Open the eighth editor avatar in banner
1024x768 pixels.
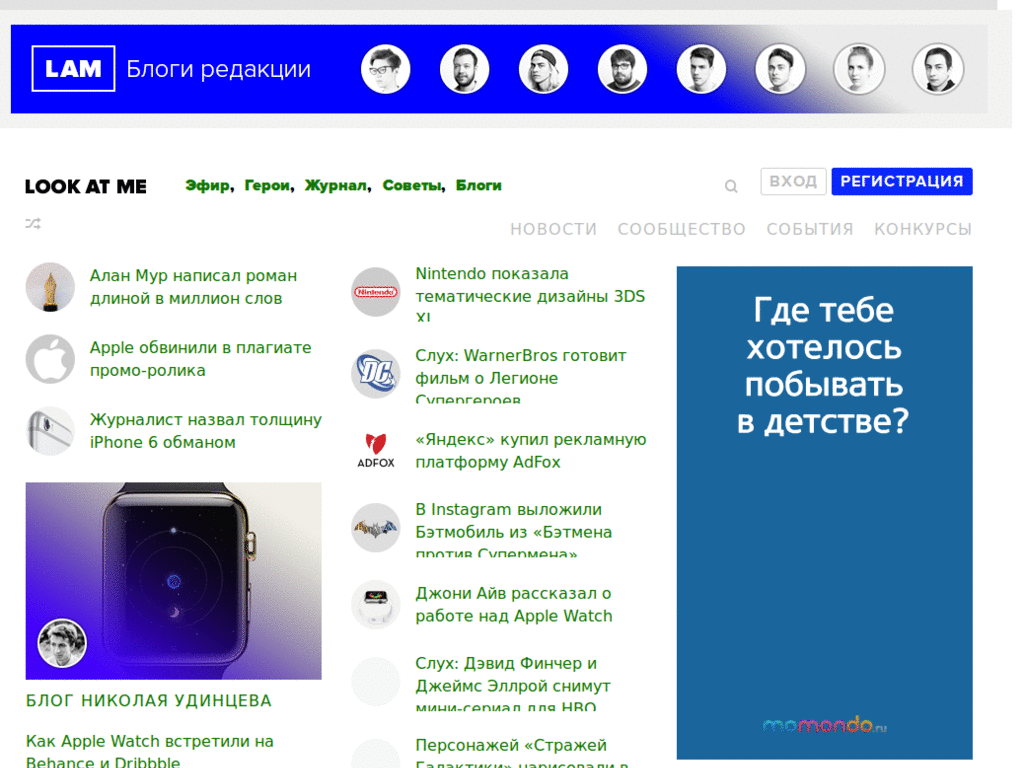pos(938,69)
